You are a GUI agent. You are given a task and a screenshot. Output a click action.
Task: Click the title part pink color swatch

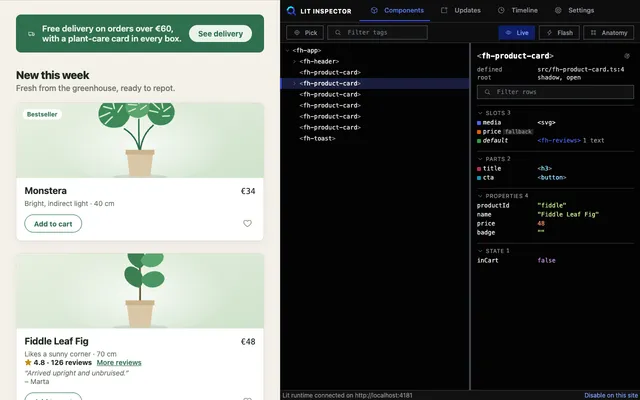(479, 169)
